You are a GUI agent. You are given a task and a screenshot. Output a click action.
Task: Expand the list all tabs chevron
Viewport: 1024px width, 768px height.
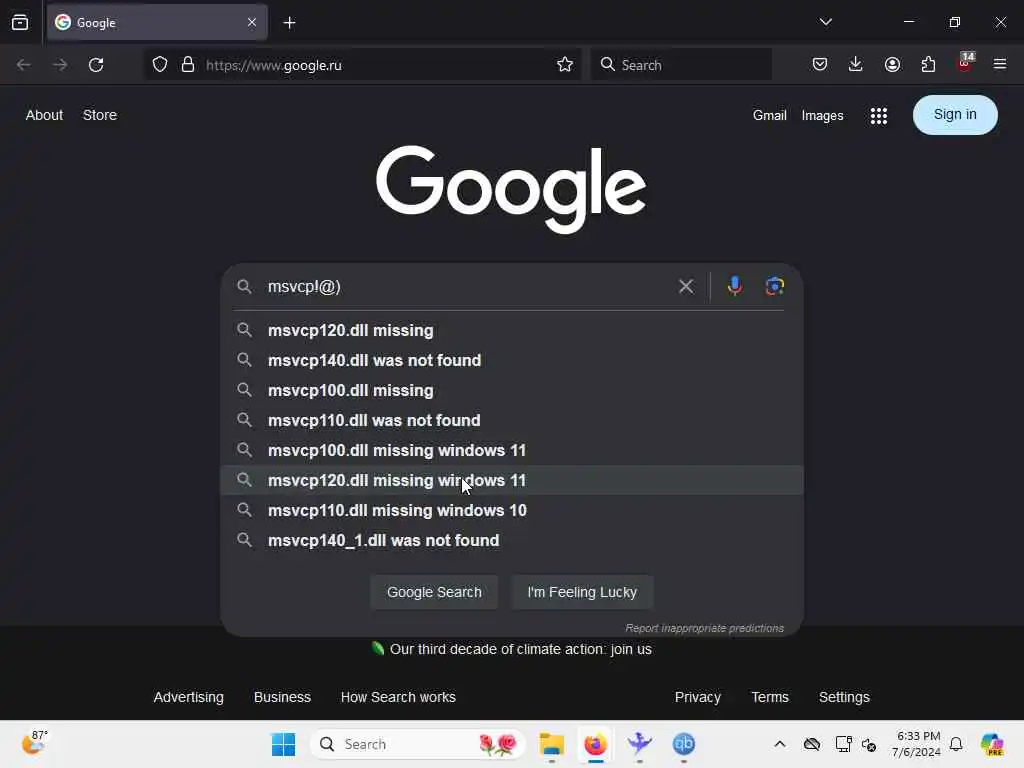[825, 22]
